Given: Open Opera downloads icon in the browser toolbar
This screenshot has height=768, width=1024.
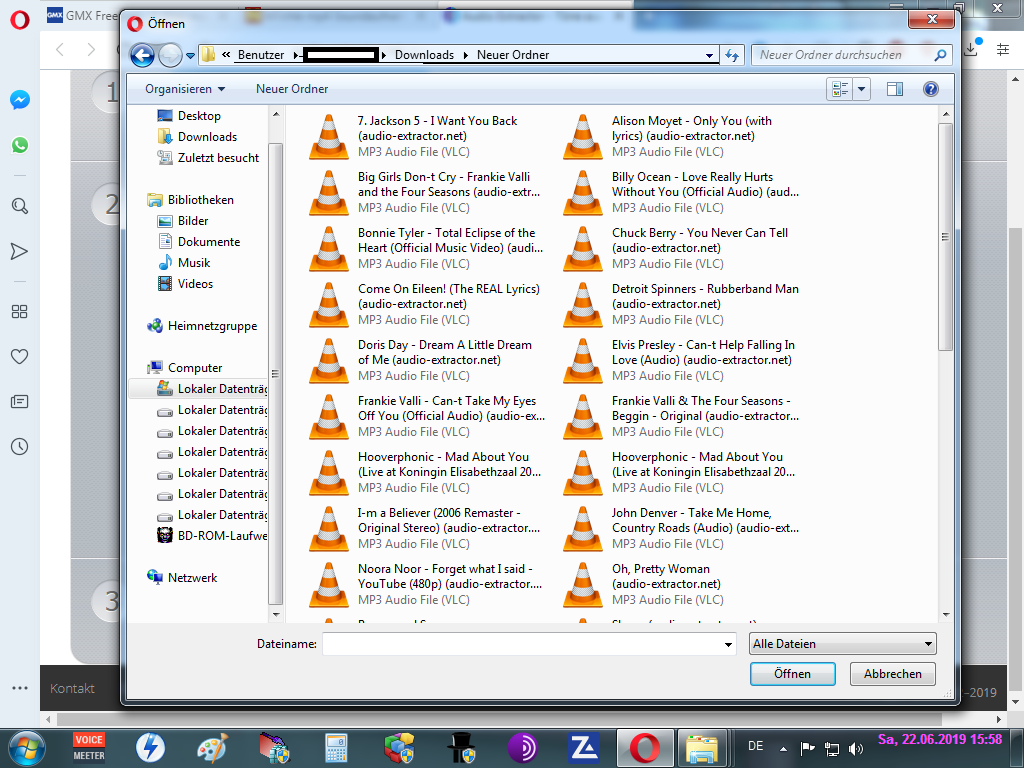Looking at the screenshot, I should pyautogui.click(x=971, y=49).
